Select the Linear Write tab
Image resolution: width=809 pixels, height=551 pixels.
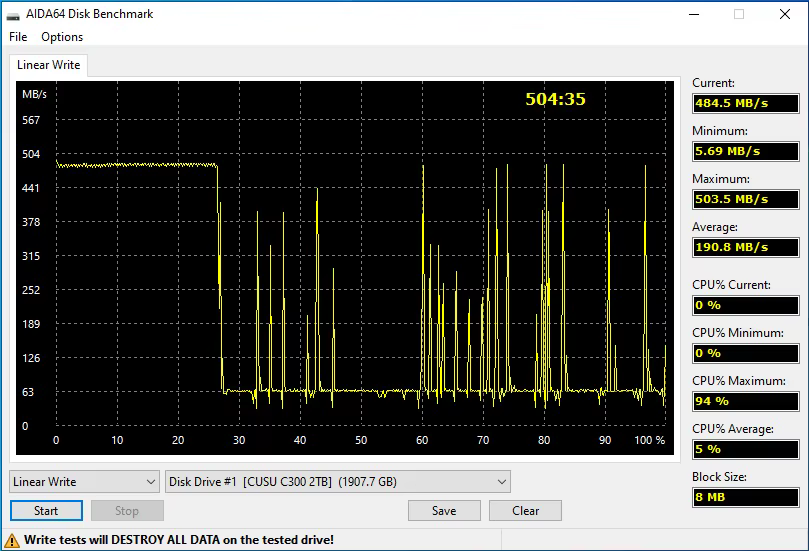coord(48,65)
